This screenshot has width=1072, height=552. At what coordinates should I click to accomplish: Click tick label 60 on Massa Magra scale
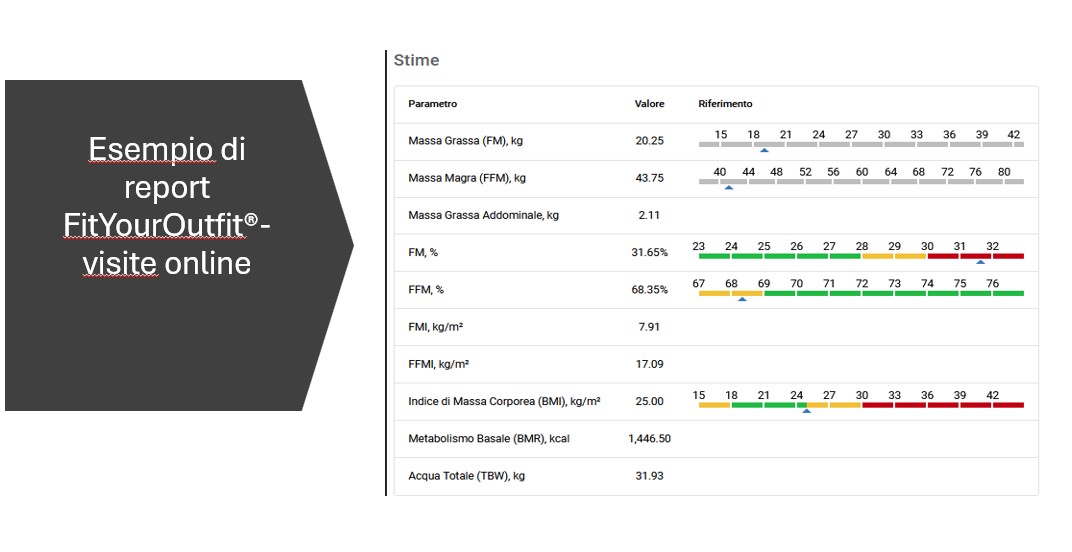[x=861, y=172]
